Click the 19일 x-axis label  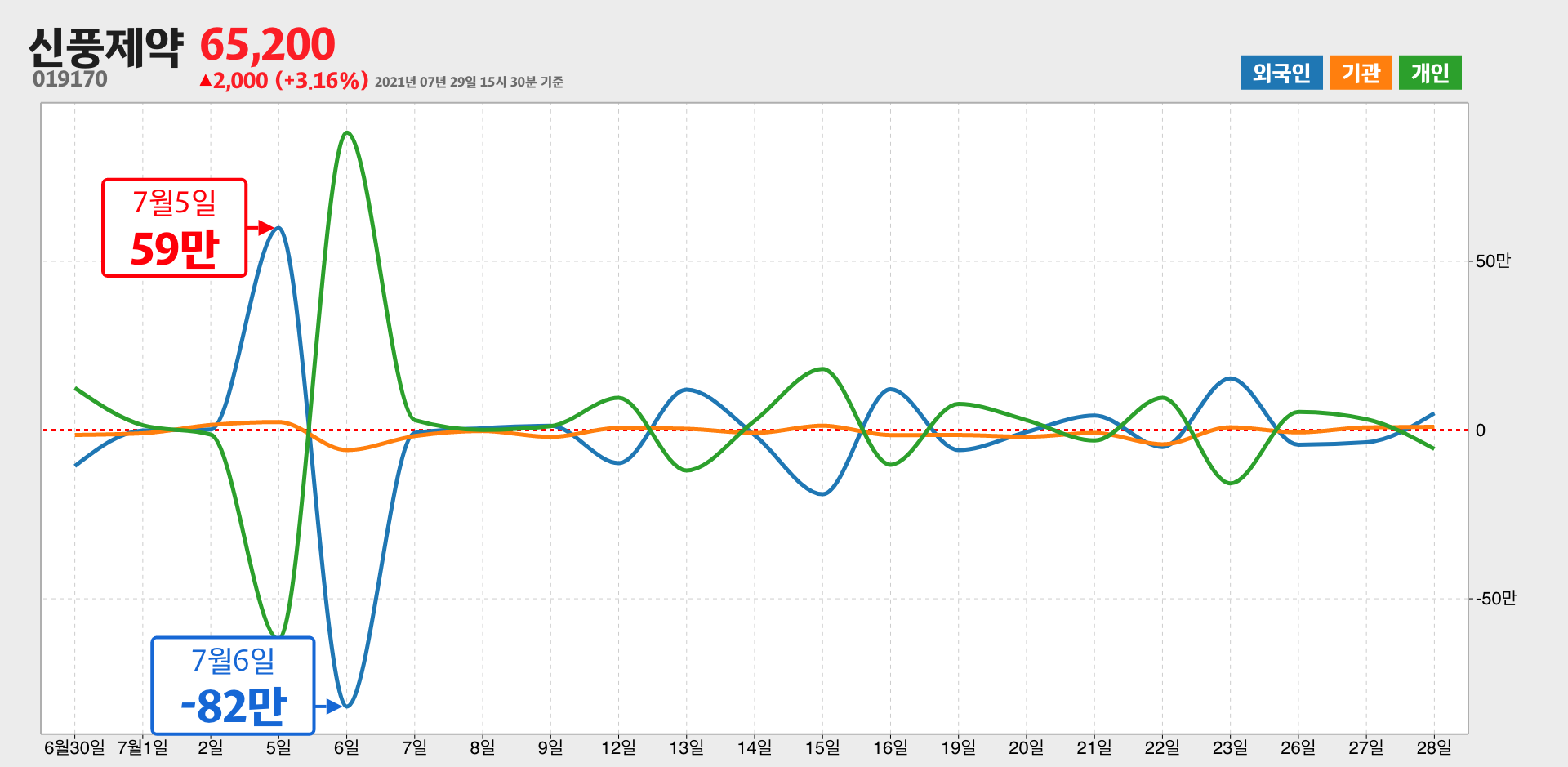pyautogui.click(x=958, y=747)
